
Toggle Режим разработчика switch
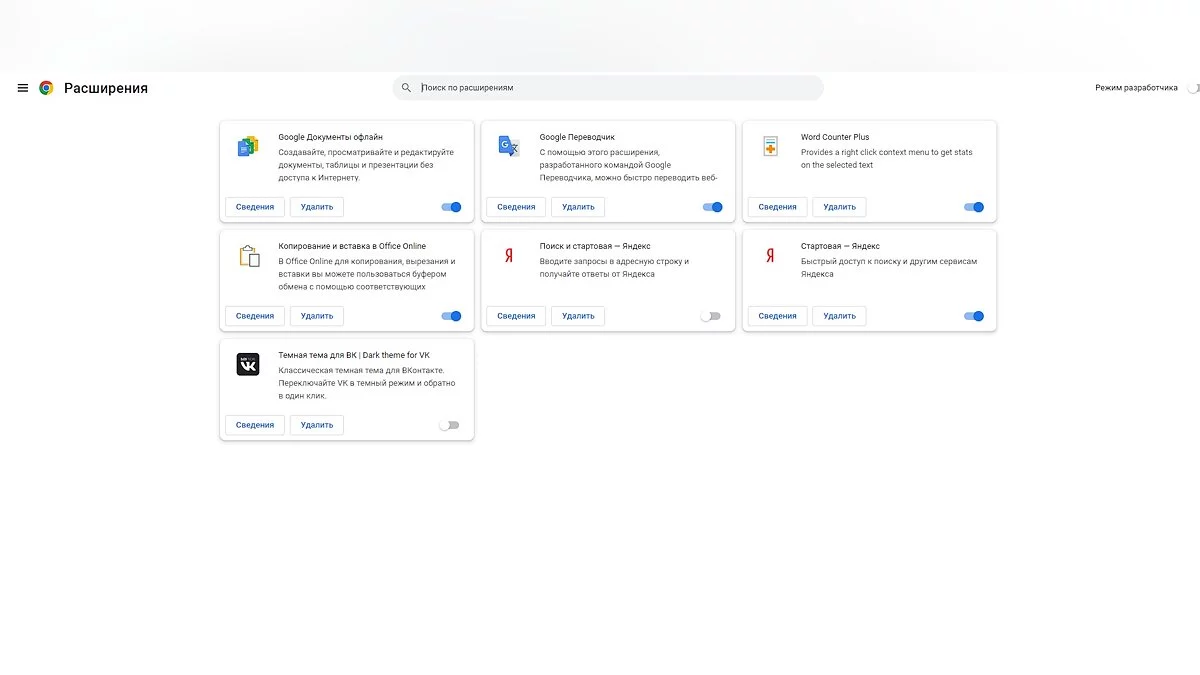(x=1193, y=88)
